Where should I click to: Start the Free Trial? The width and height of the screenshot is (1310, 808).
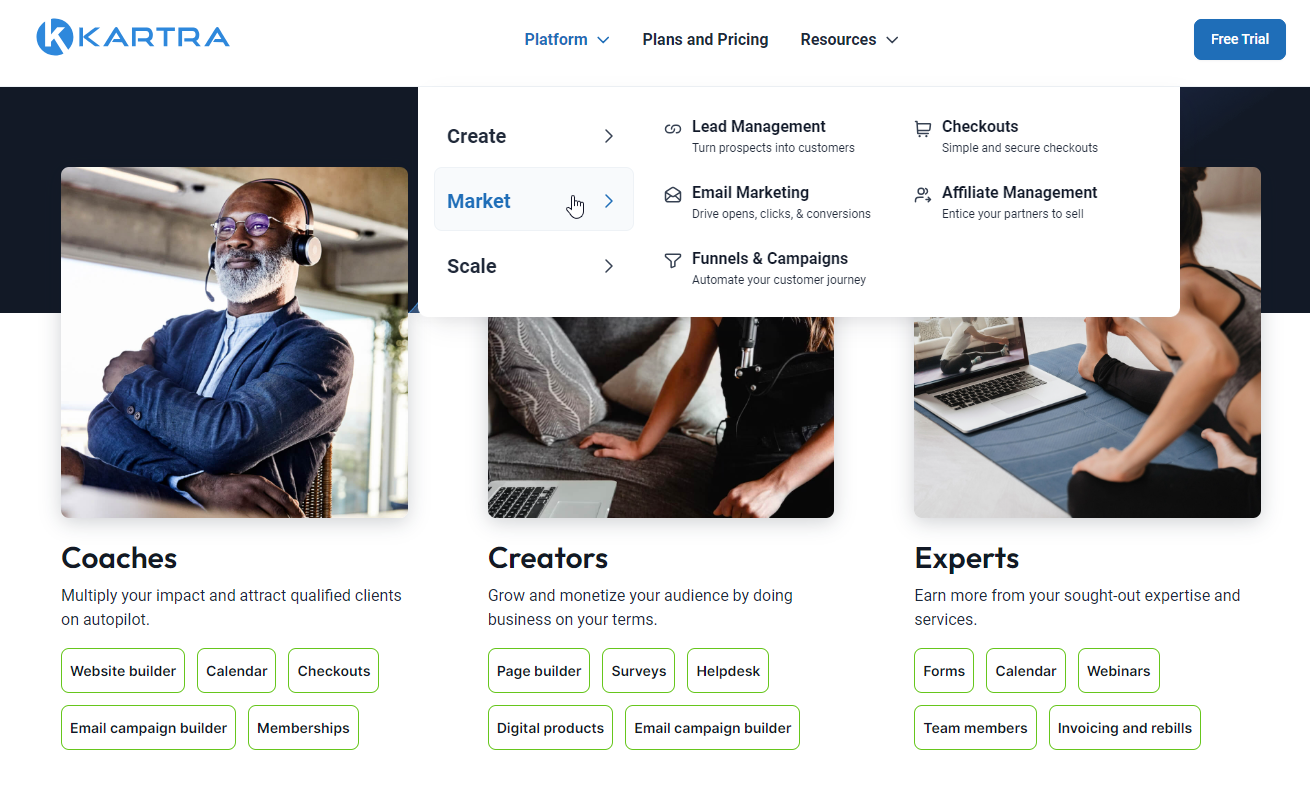pyautogui.click(x=1239, y=40)
